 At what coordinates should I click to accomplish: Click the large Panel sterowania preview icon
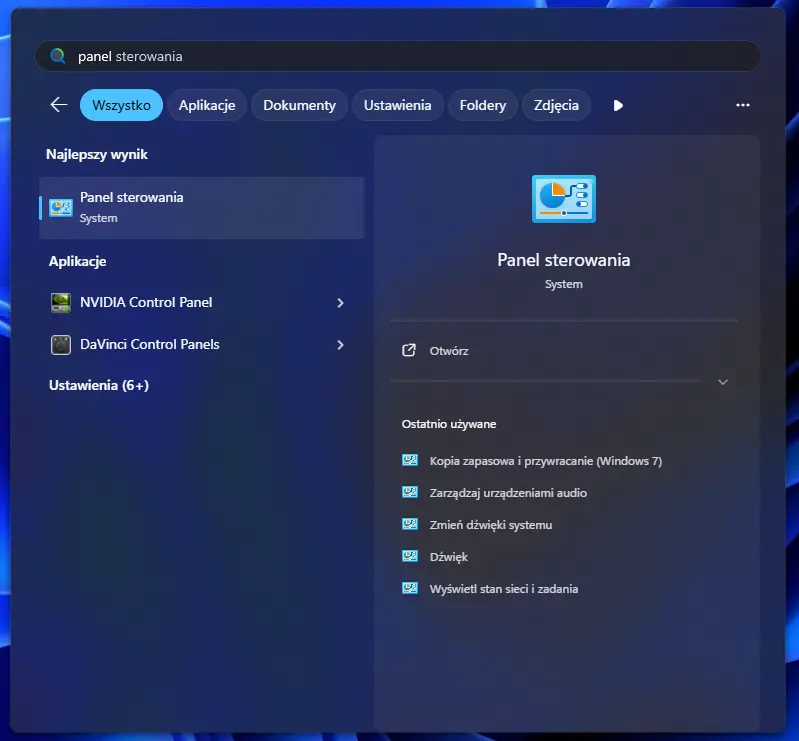click(x=563, y=199)
